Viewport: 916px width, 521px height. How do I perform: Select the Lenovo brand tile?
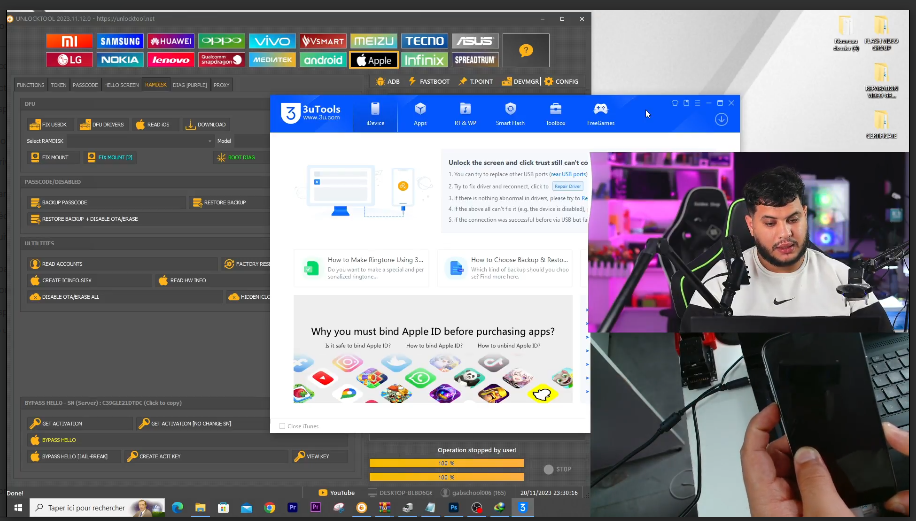point(171,60)
